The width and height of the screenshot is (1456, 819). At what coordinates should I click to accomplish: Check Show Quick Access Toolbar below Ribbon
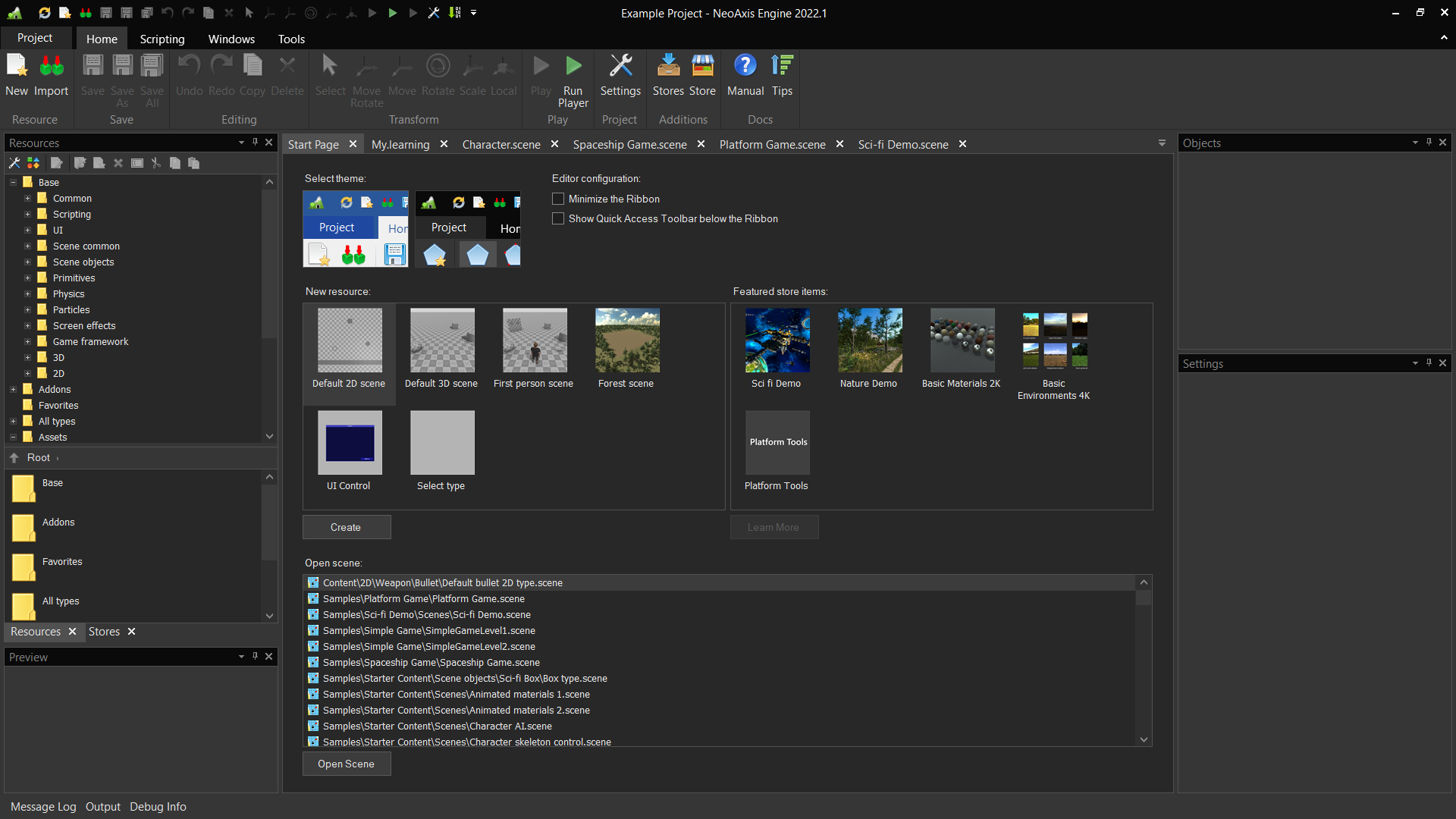click(558, 218)
